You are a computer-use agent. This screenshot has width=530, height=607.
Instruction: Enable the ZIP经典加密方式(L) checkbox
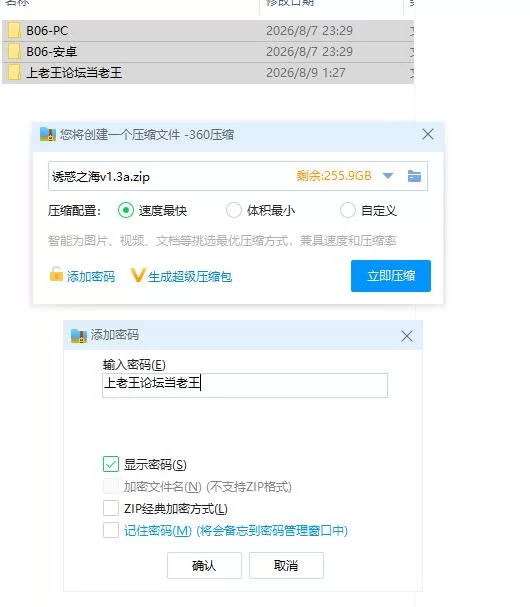tap(111, 508)
